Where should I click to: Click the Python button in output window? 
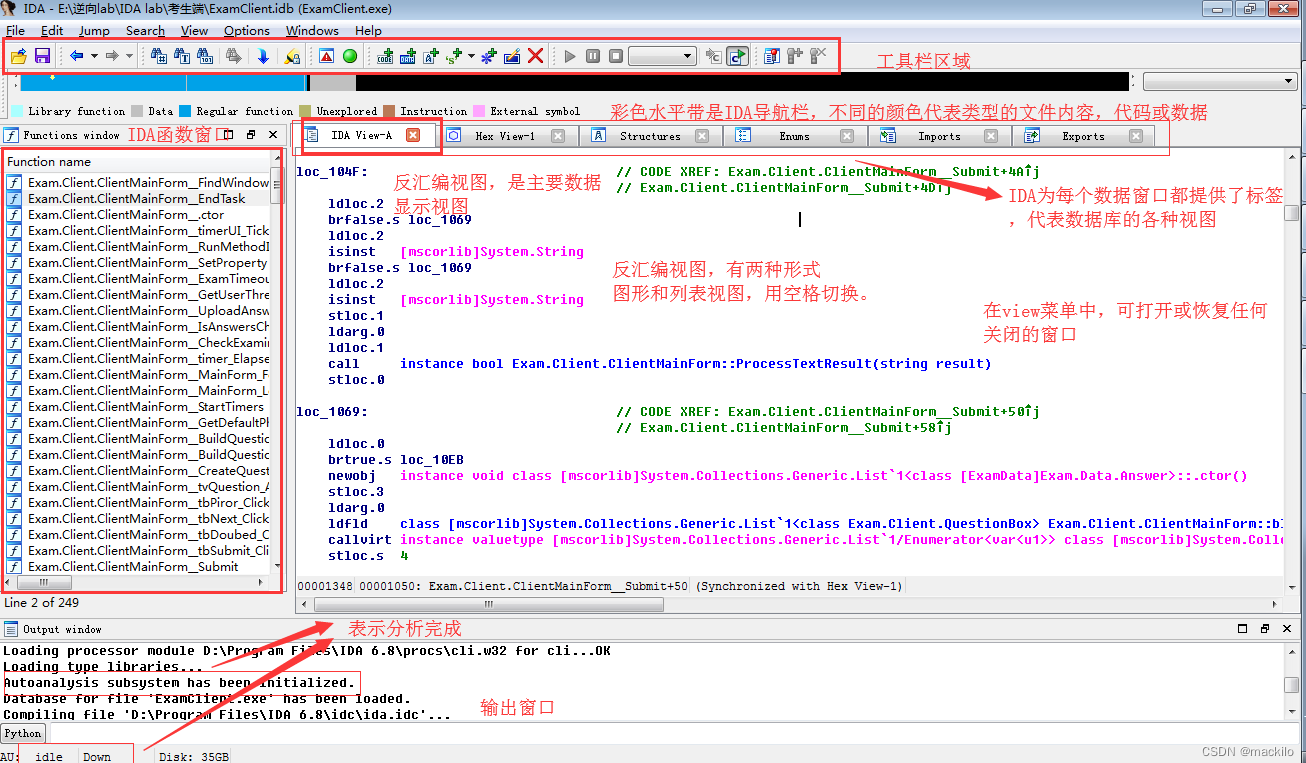[x=20, y=734]
